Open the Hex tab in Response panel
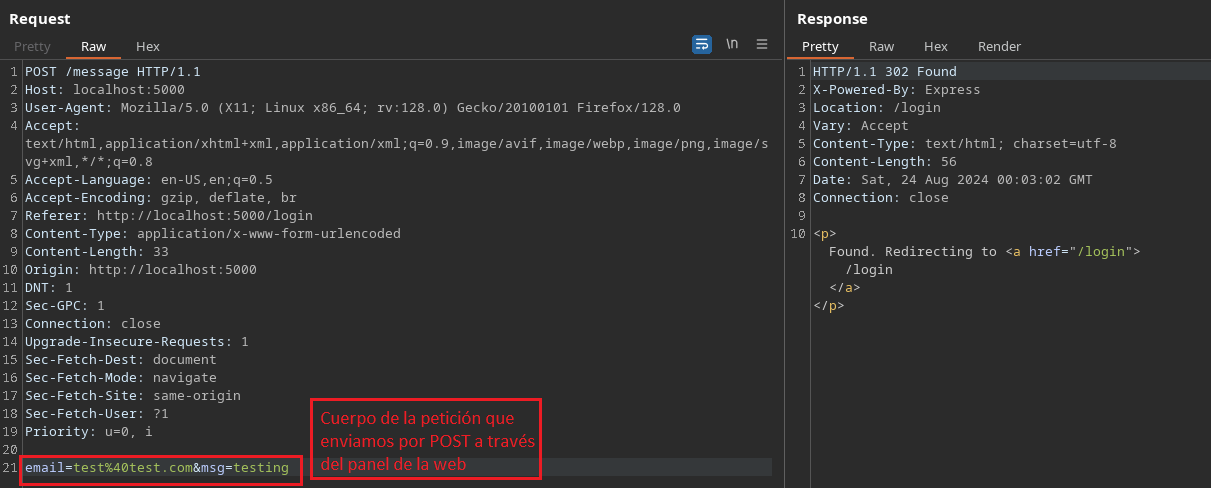This screenshot has width=1211, height=488. pos(936,46)
